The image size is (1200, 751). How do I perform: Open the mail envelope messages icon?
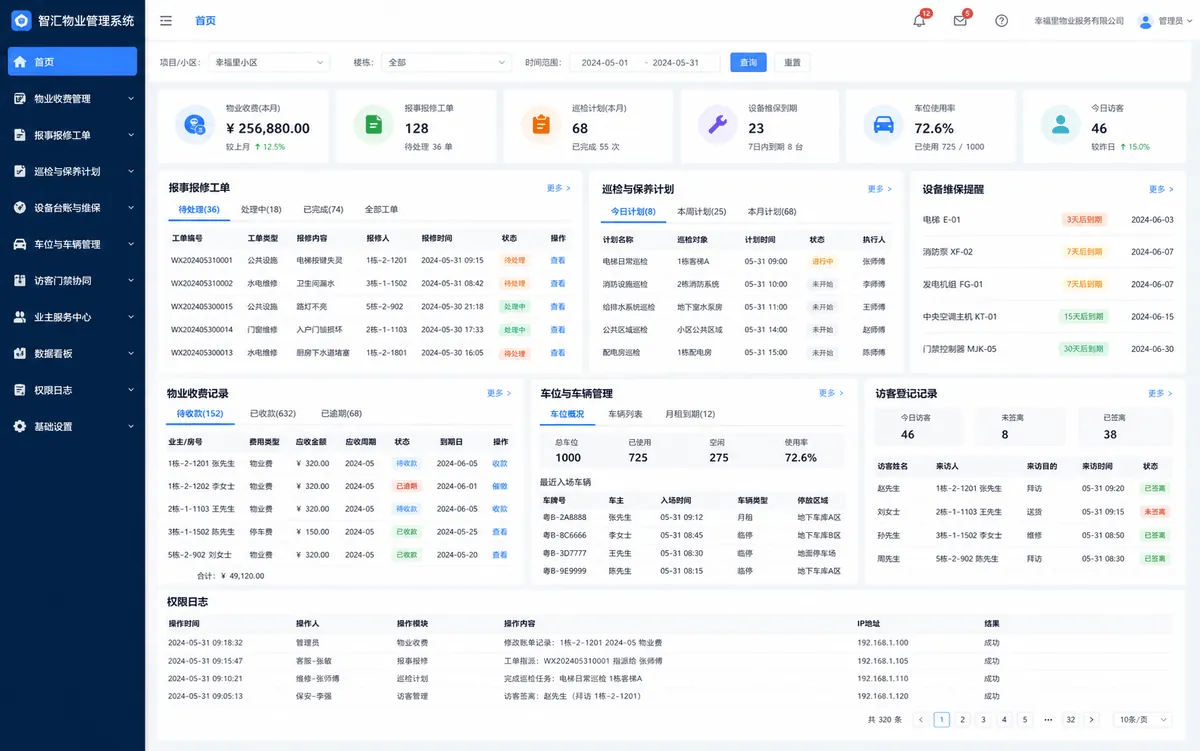tap(960, 21)
